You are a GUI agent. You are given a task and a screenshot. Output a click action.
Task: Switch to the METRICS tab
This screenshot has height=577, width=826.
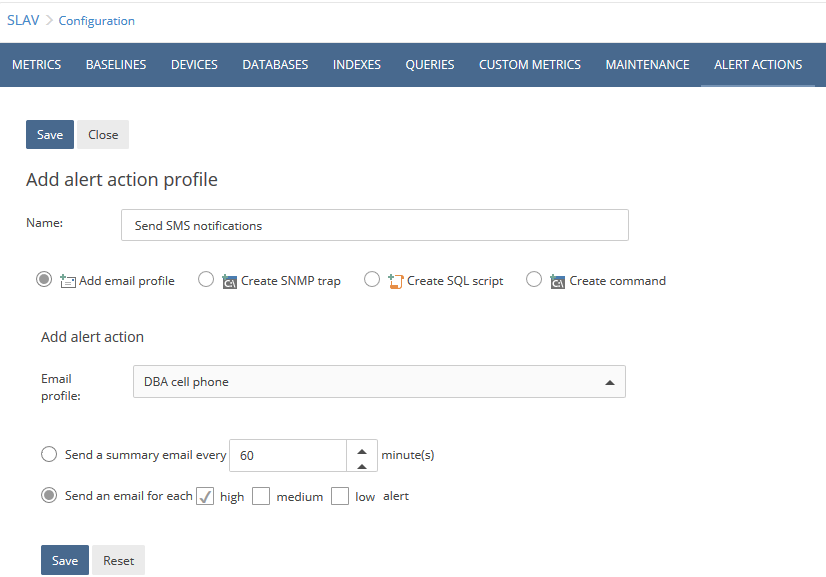coord(36,64)
